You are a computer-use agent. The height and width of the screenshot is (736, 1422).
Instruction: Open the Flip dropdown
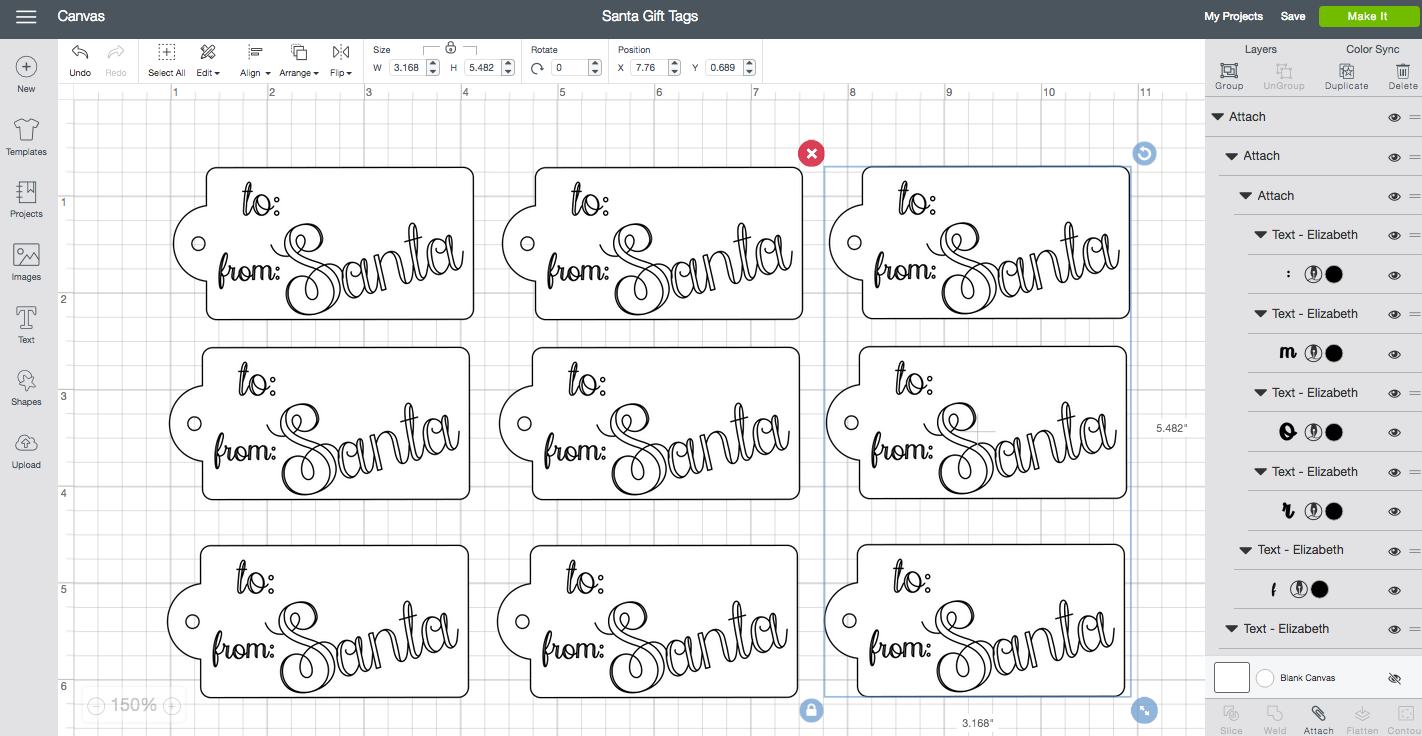(341, 60)
